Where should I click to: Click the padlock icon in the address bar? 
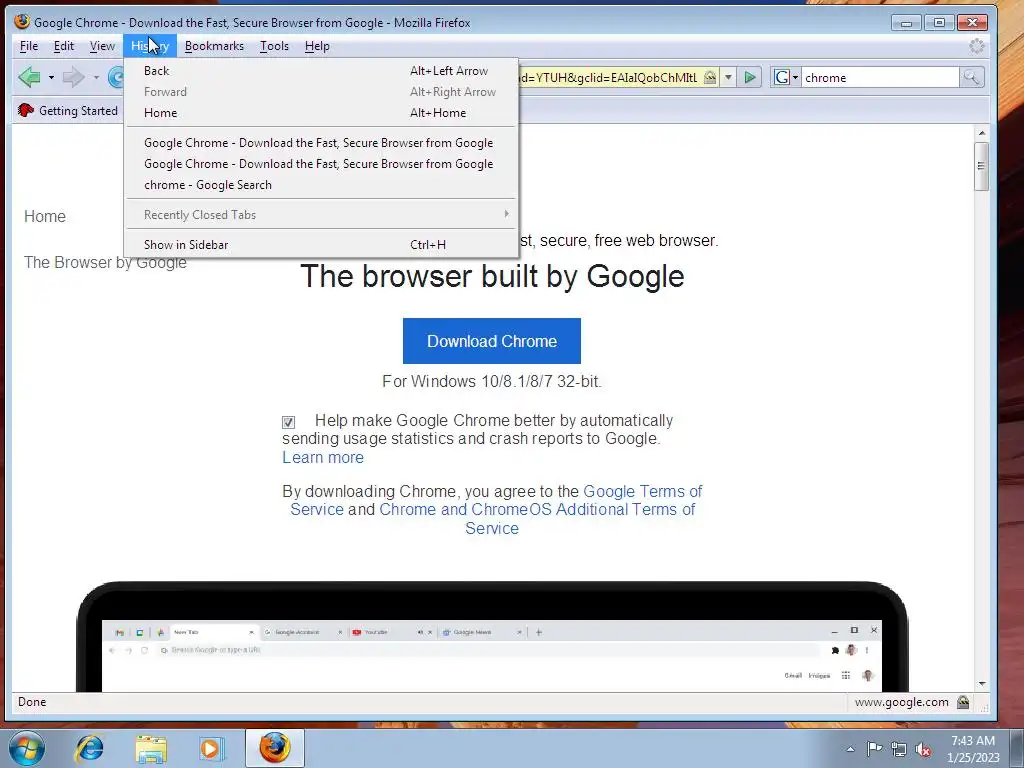pos(709,78)
